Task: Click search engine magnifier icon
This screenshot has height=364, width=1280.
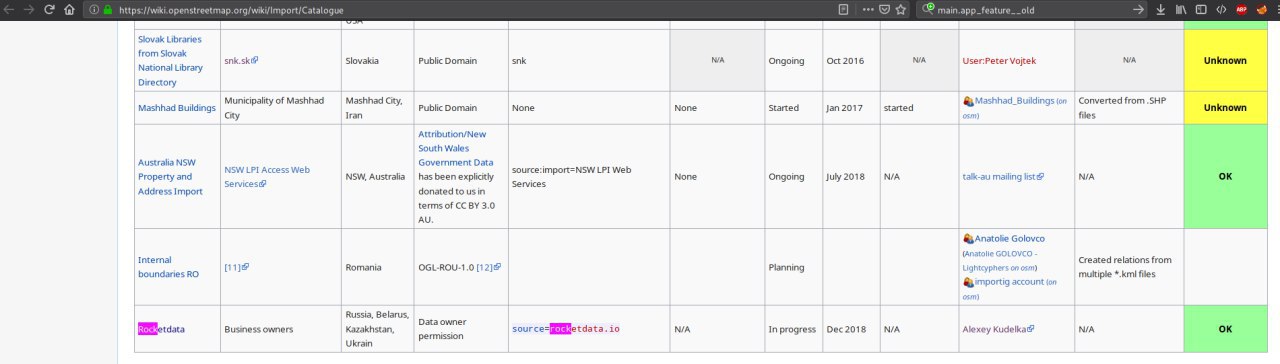Action: click(x=928, y=9)
